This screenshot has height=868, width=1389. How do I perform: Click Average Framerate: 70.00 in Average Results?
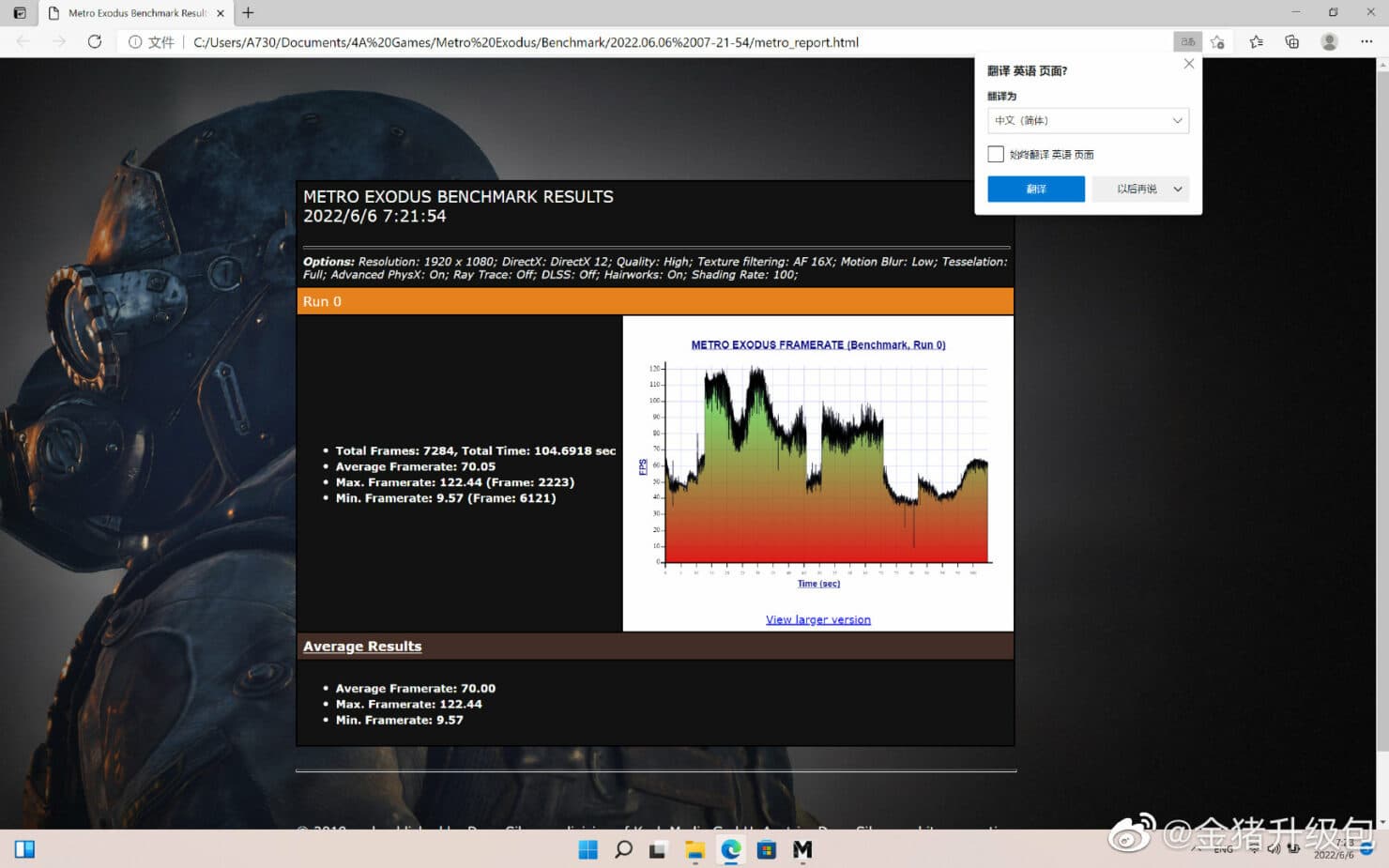[416, 688]
